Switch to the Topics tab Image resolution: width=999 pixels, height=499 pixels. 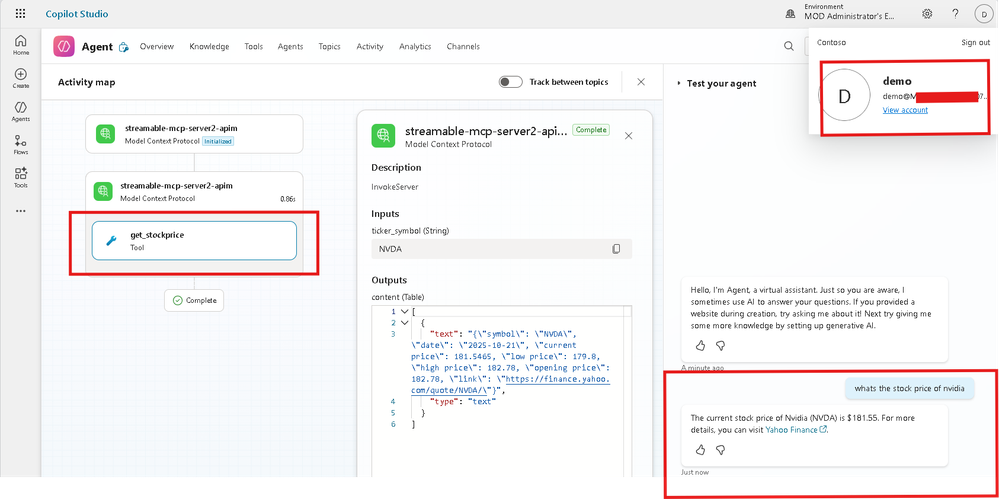pyautogui.click(x=329, y=47)
